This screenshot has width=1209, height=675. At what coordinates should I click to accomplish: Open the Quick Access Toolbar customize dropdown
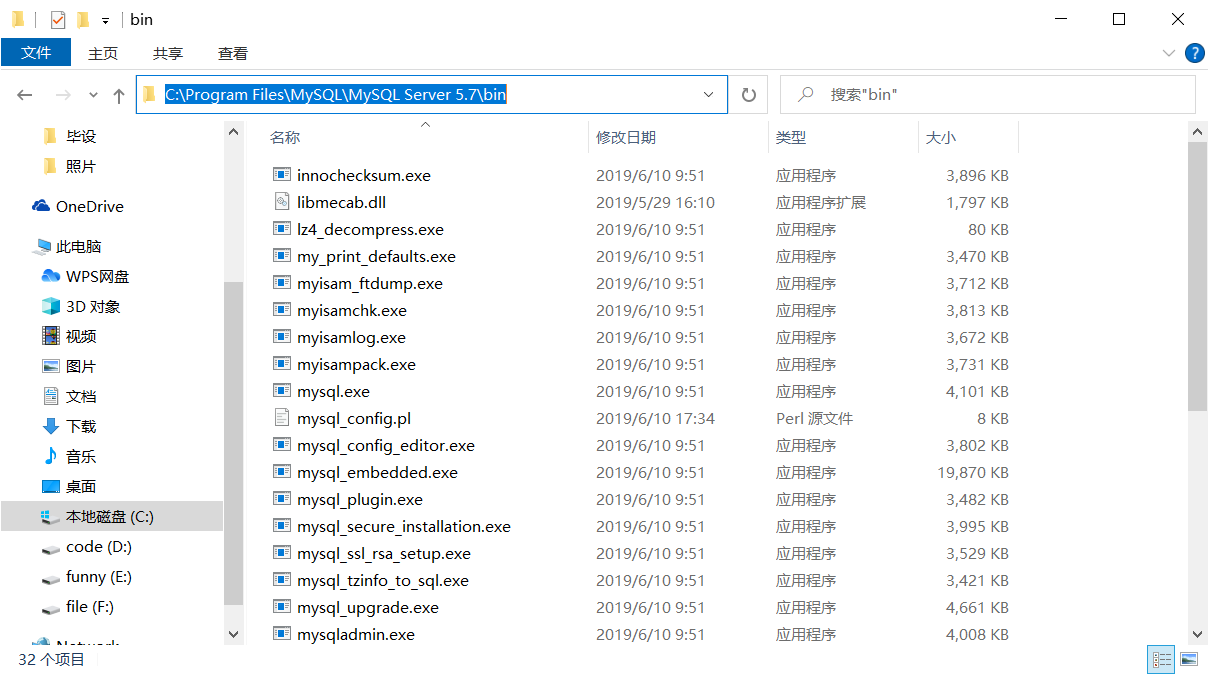coord(105,20)
